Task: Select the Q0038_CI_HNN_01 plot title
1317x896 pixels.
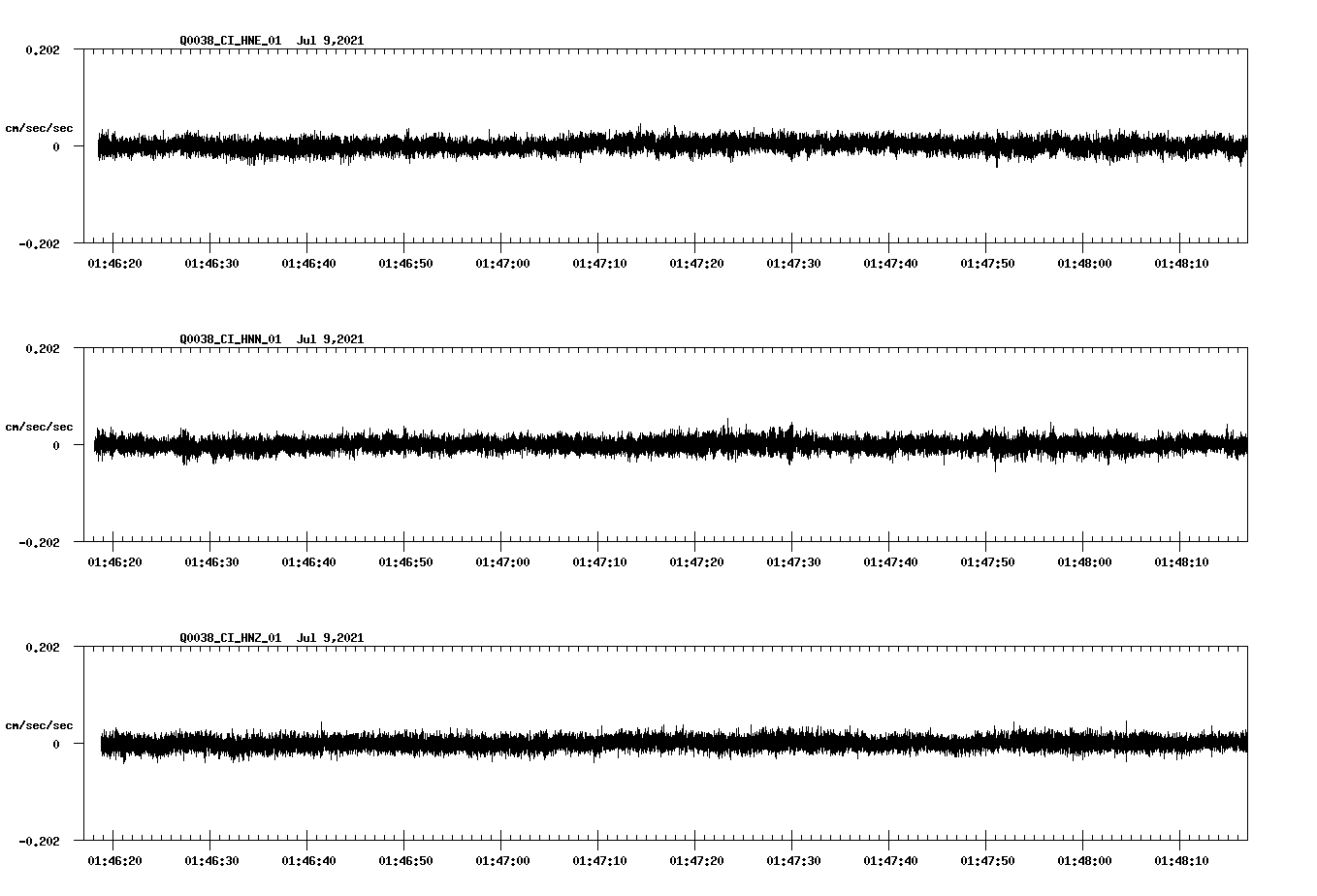Action: 231,339
